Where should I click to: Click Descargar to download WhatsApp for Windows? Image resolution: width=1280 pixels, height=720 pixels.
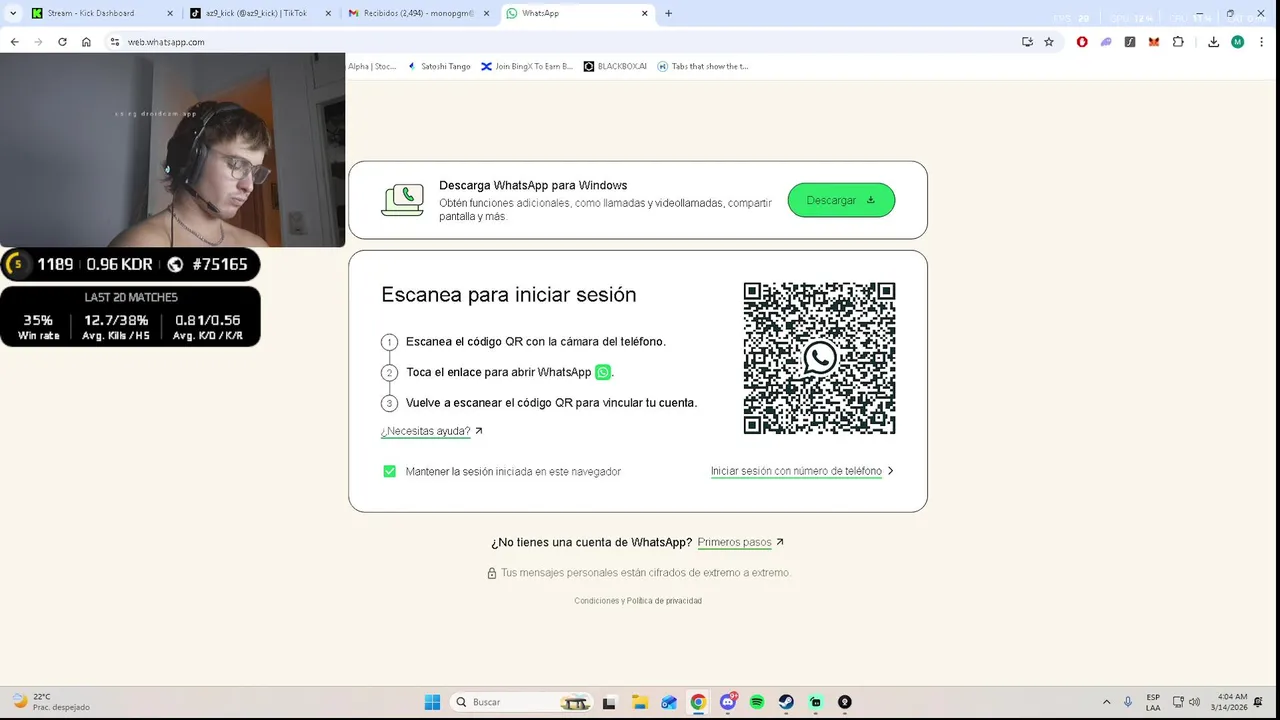(841, 200)
